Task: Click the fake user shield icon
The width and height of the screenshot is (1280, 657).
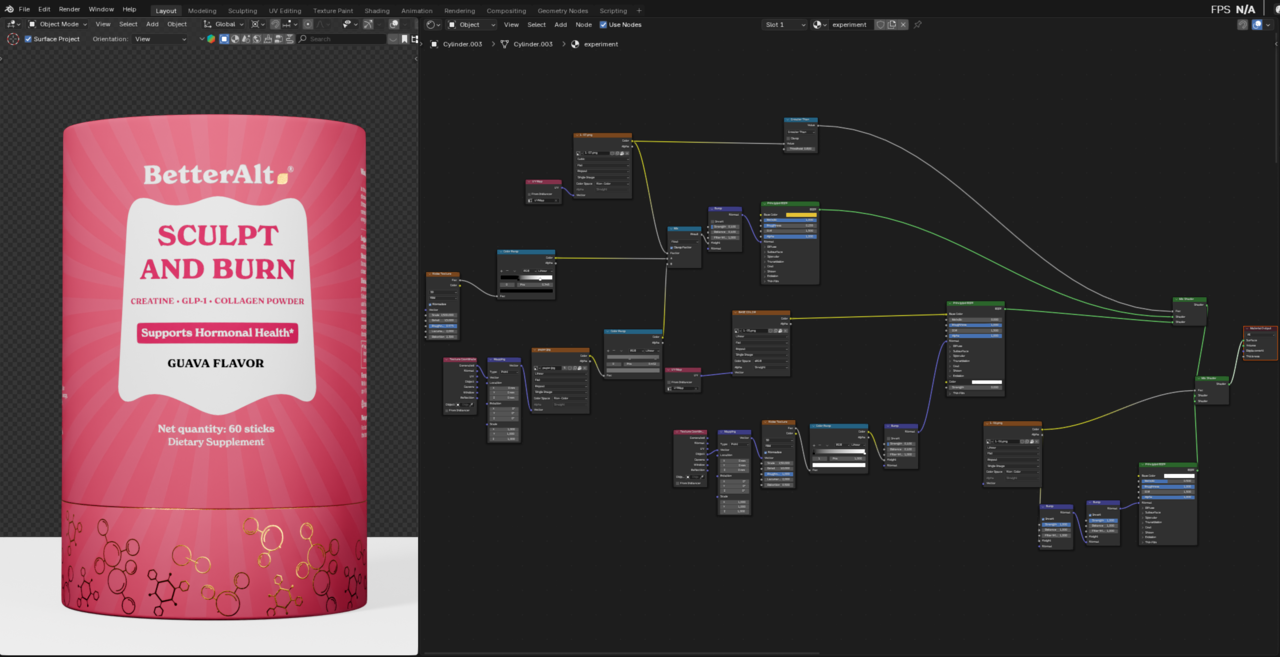Action: tap(880, 24)
